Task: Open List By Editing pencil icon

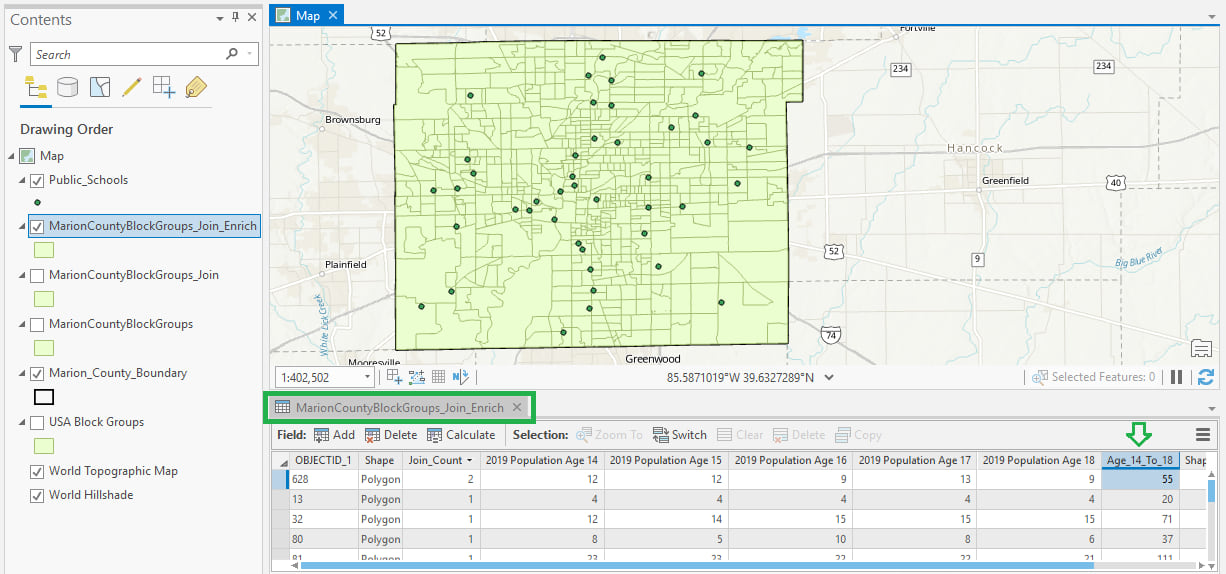Action: [131, 88]
